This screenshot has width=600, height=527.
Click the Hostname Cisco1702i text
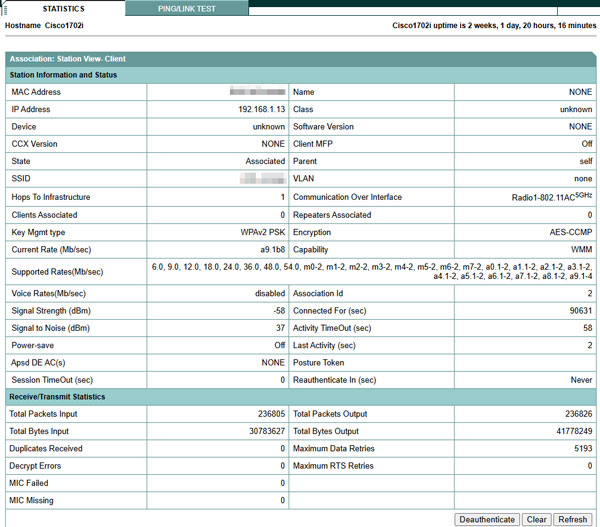click(52, 25)
